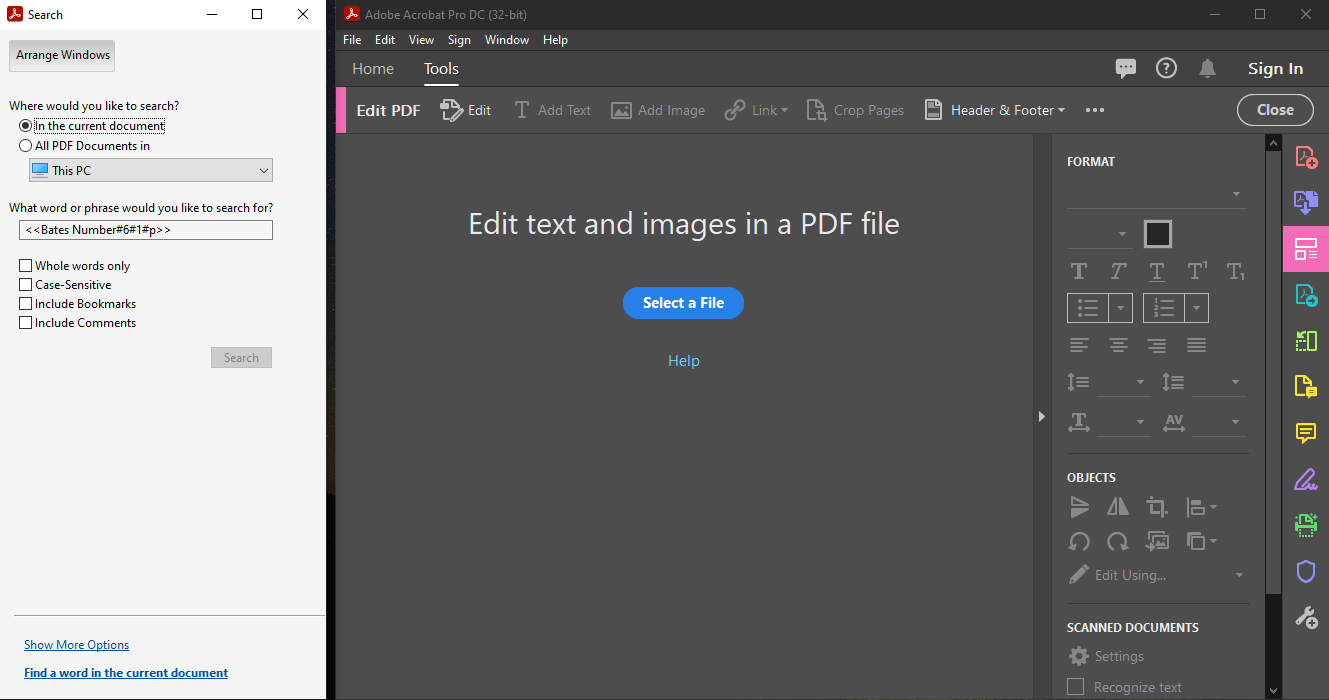The height and width of the screenshot is (700, 1329).
Task: Open Scan & OCR tool in sidebar
Action: tap(1306, 524)
